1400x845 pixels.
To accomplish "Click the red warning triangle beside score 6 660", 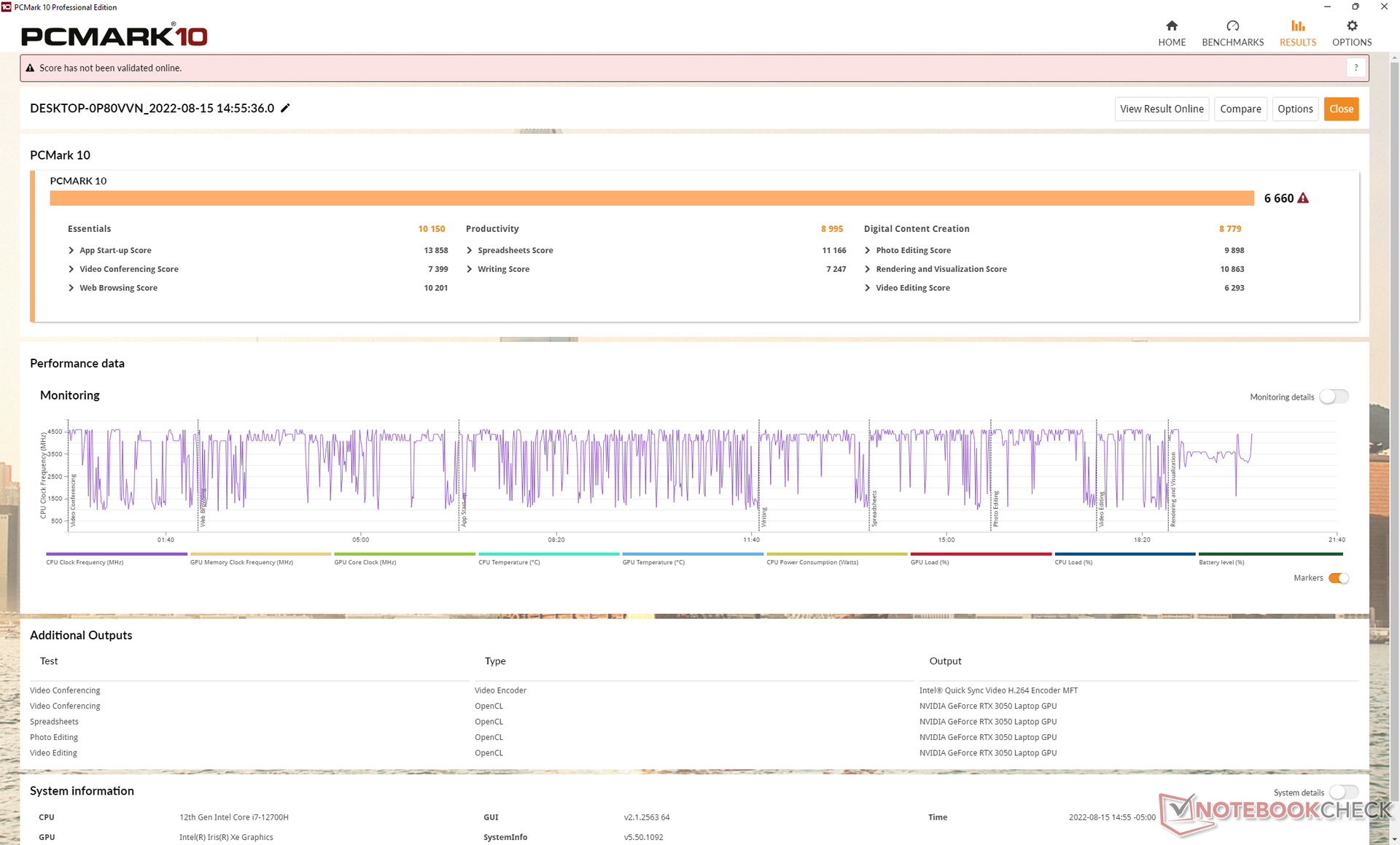I will (1303, 198).
